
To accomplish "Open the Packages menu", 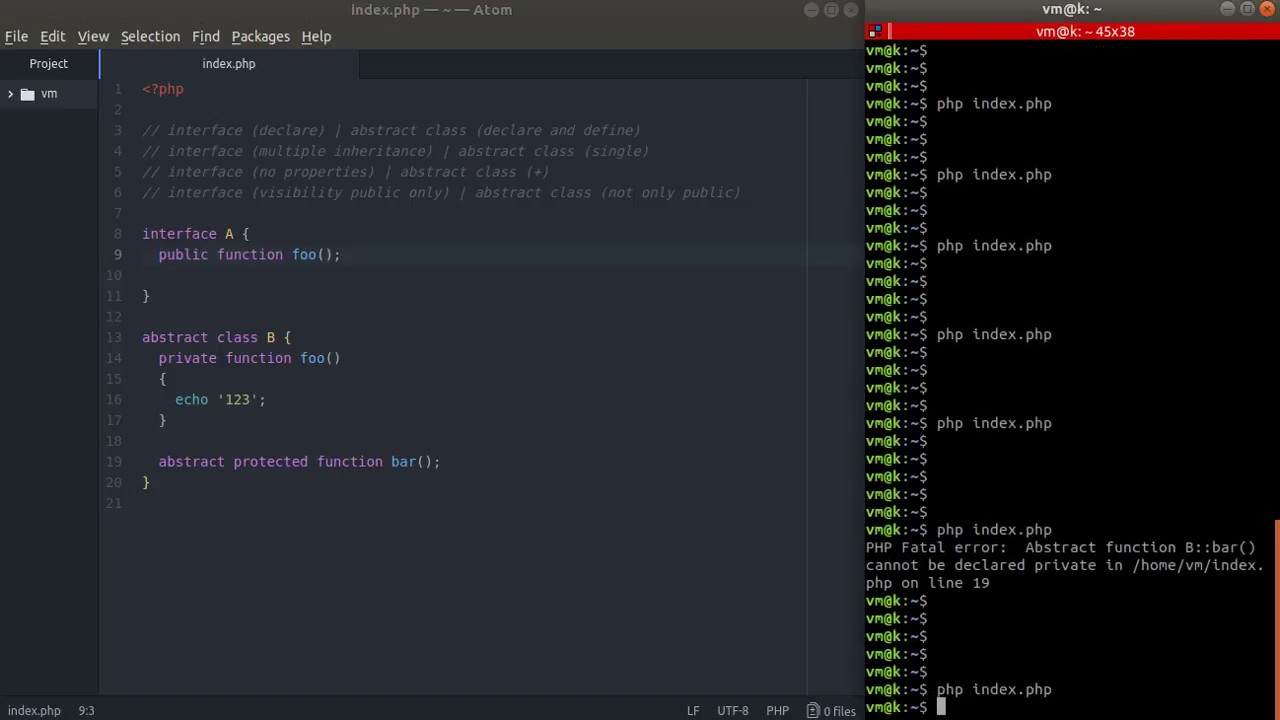I will [260, 36].
